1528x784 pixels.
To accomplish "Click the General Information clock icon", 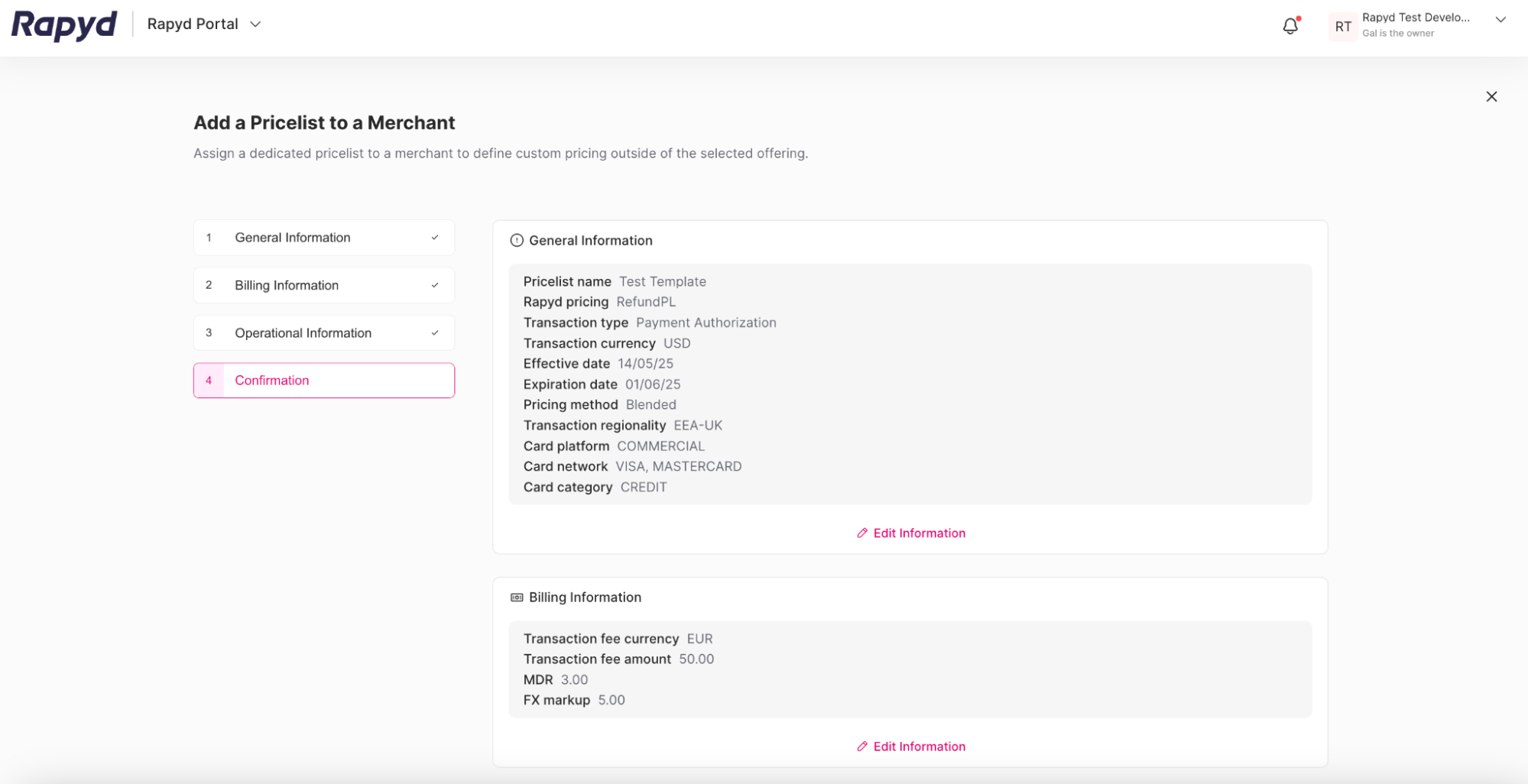I will pyautogui.click(x=517, y=241).
